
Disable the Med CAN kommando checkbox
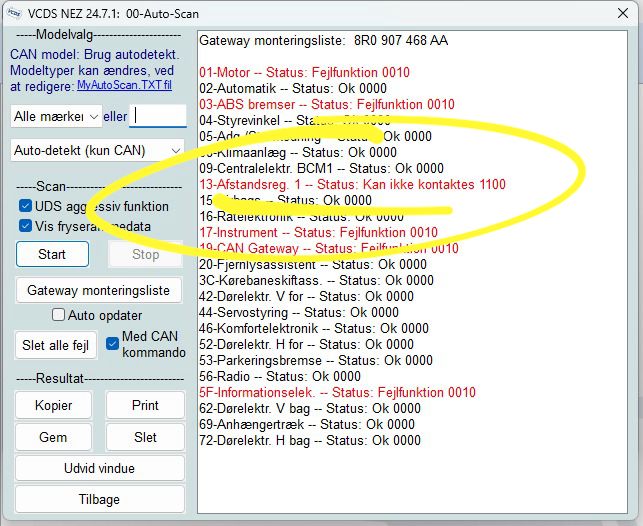click(x=113, y=344)
